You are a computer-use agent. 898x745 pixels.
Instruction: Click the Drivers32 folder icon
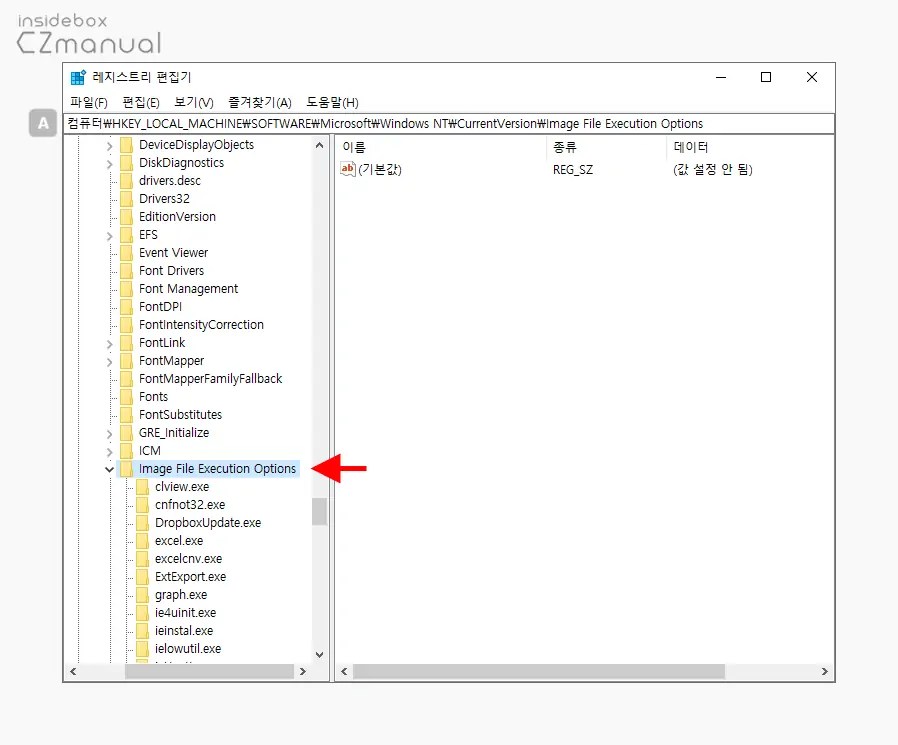(127, 199)
